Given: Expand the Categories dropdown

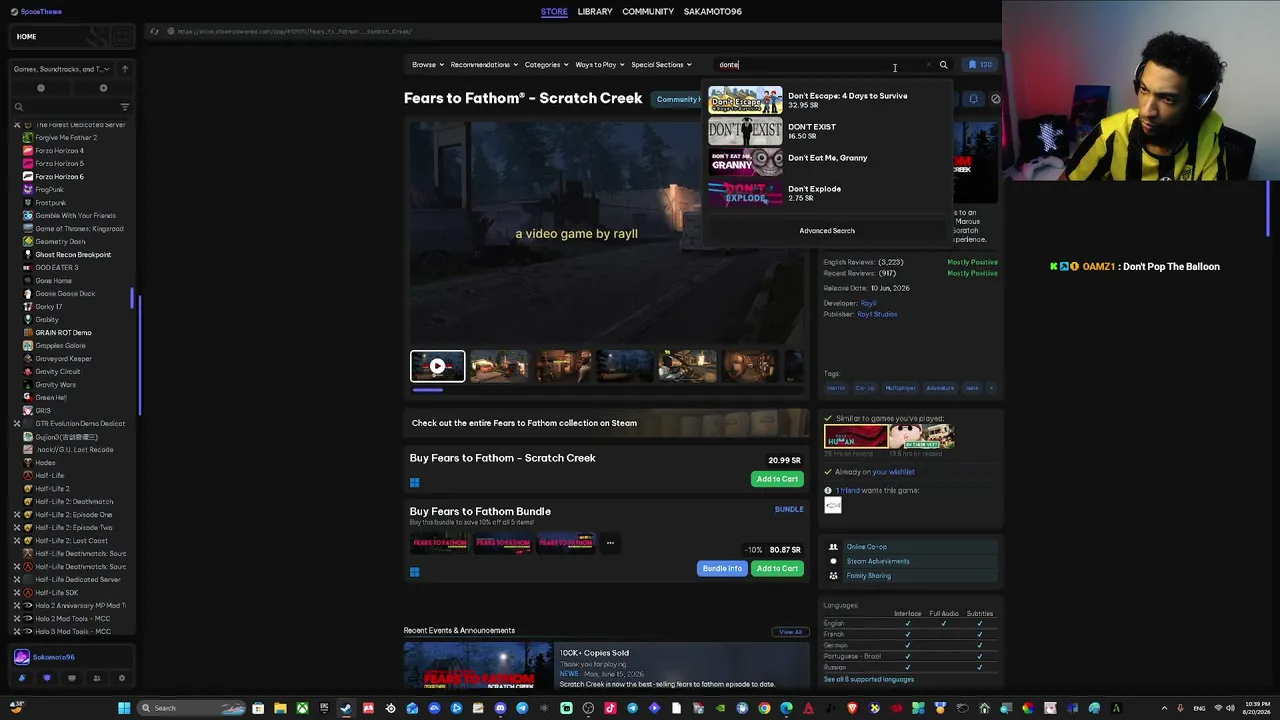Looking at the screenshot, I should point(546,65).
